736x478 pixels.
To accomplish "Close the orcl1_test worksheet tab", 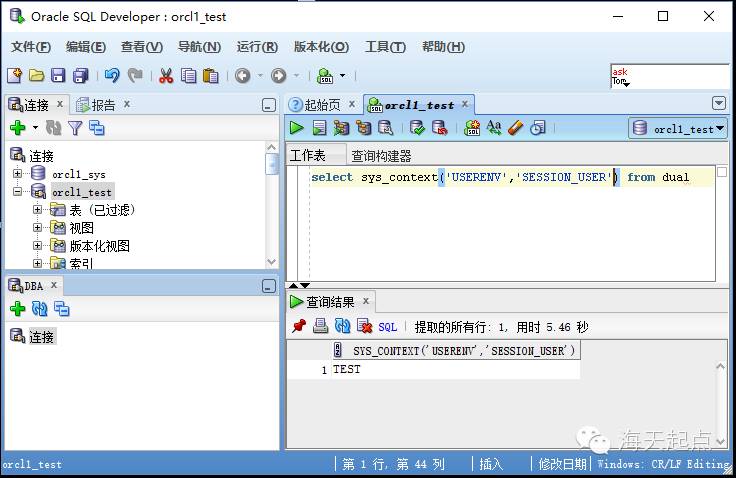I will [x=465, y=104].
